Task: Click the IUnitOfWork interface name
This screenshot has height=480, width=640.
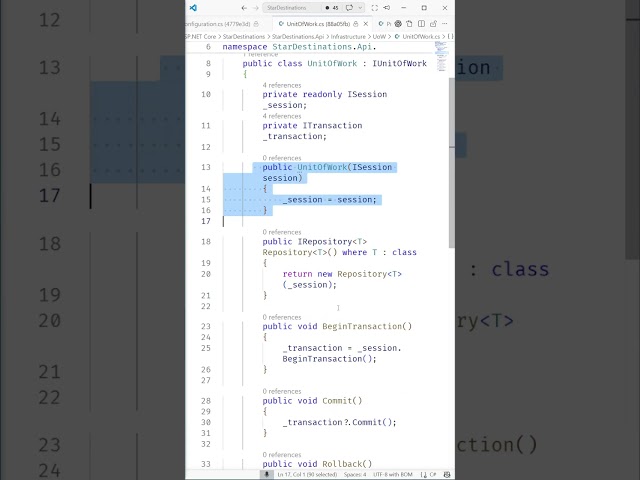Action: pos(399,64)
